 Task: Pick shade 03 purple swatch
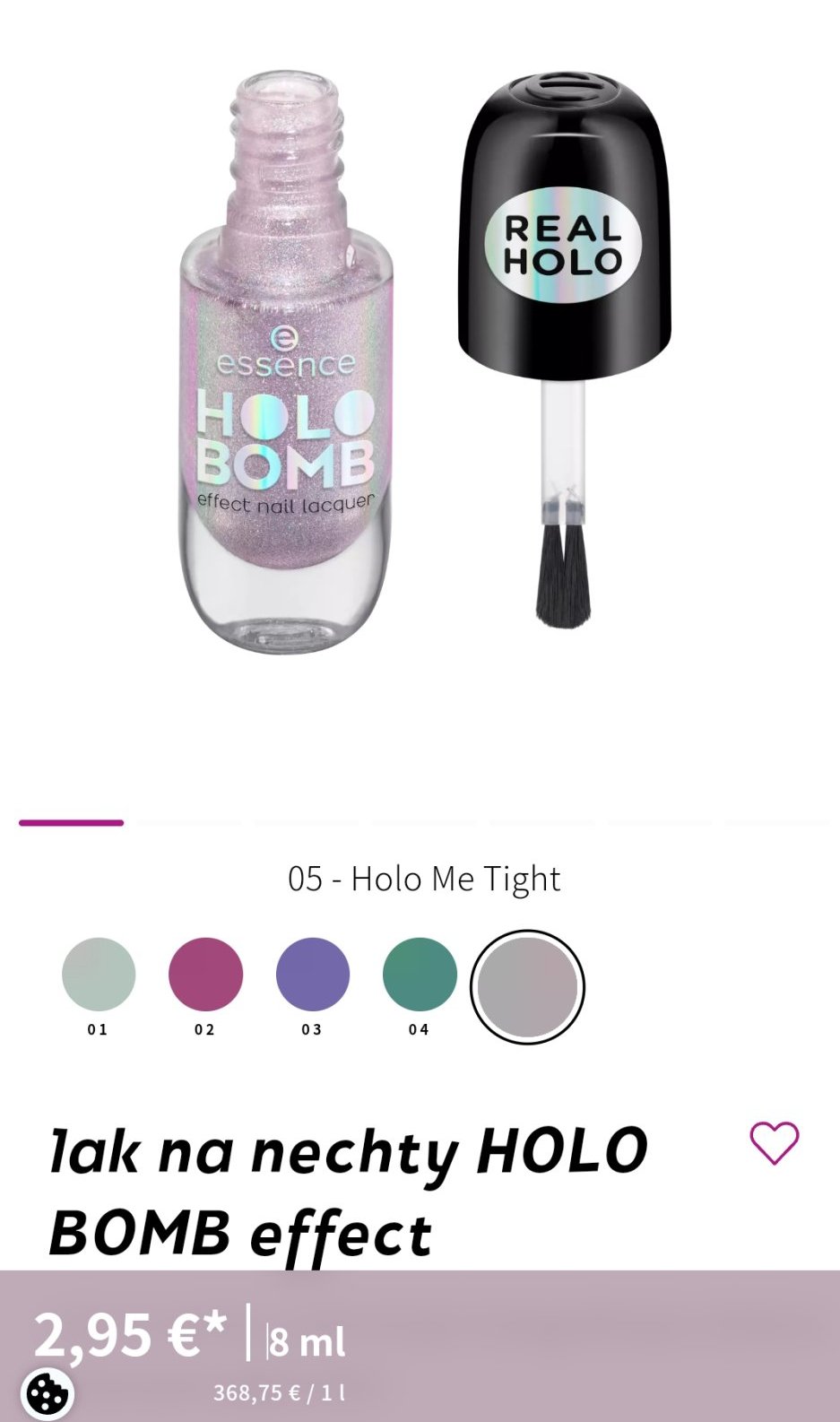[x=313, y=975]
